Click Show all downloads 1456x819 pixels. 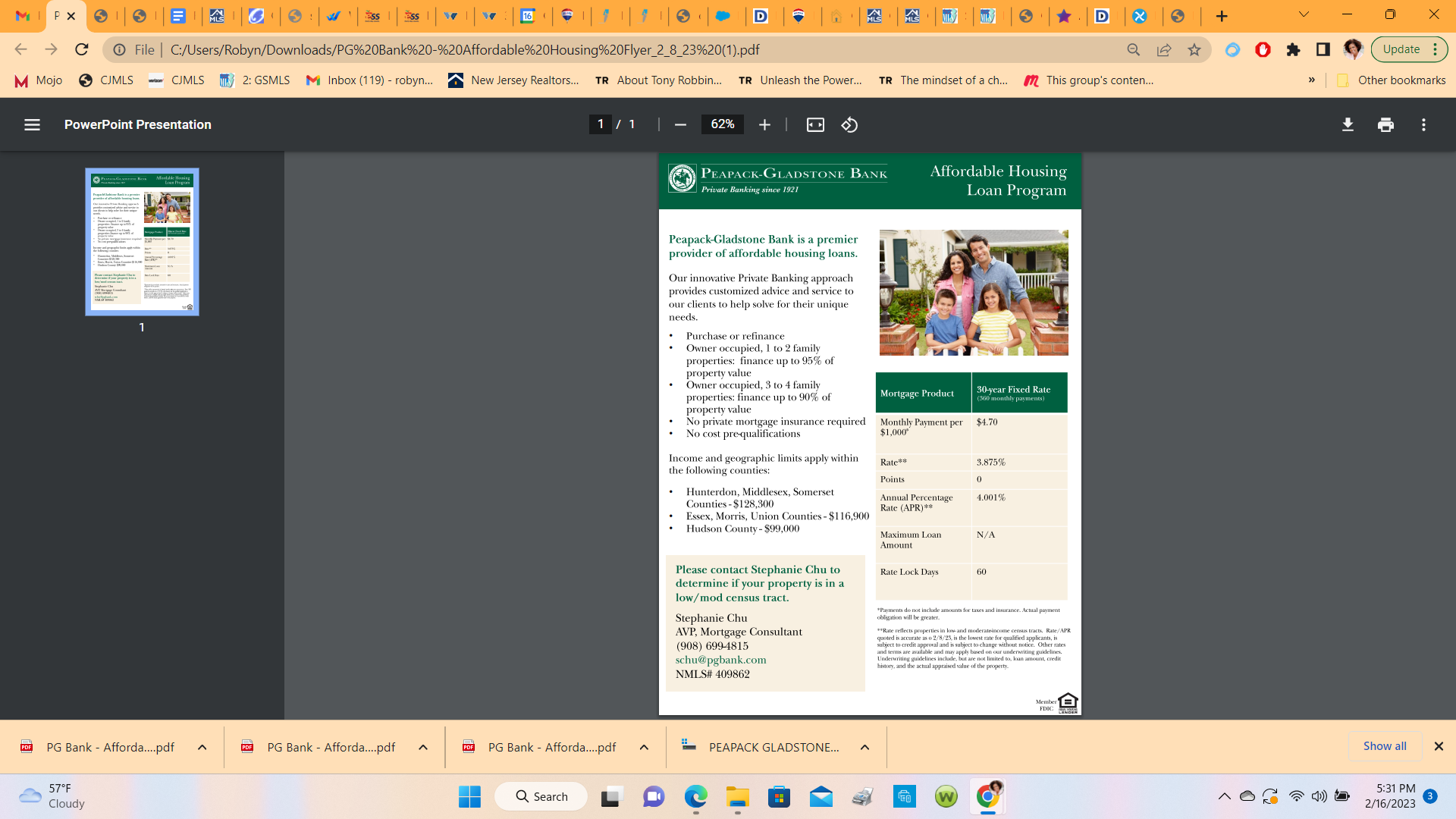tap(1385, 746)
